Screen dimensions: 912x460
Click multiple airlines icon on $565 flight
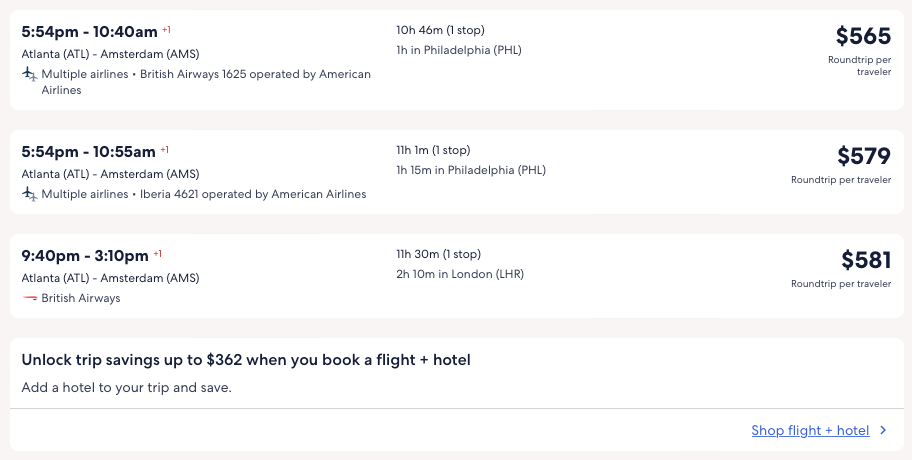tap(29, 74)
